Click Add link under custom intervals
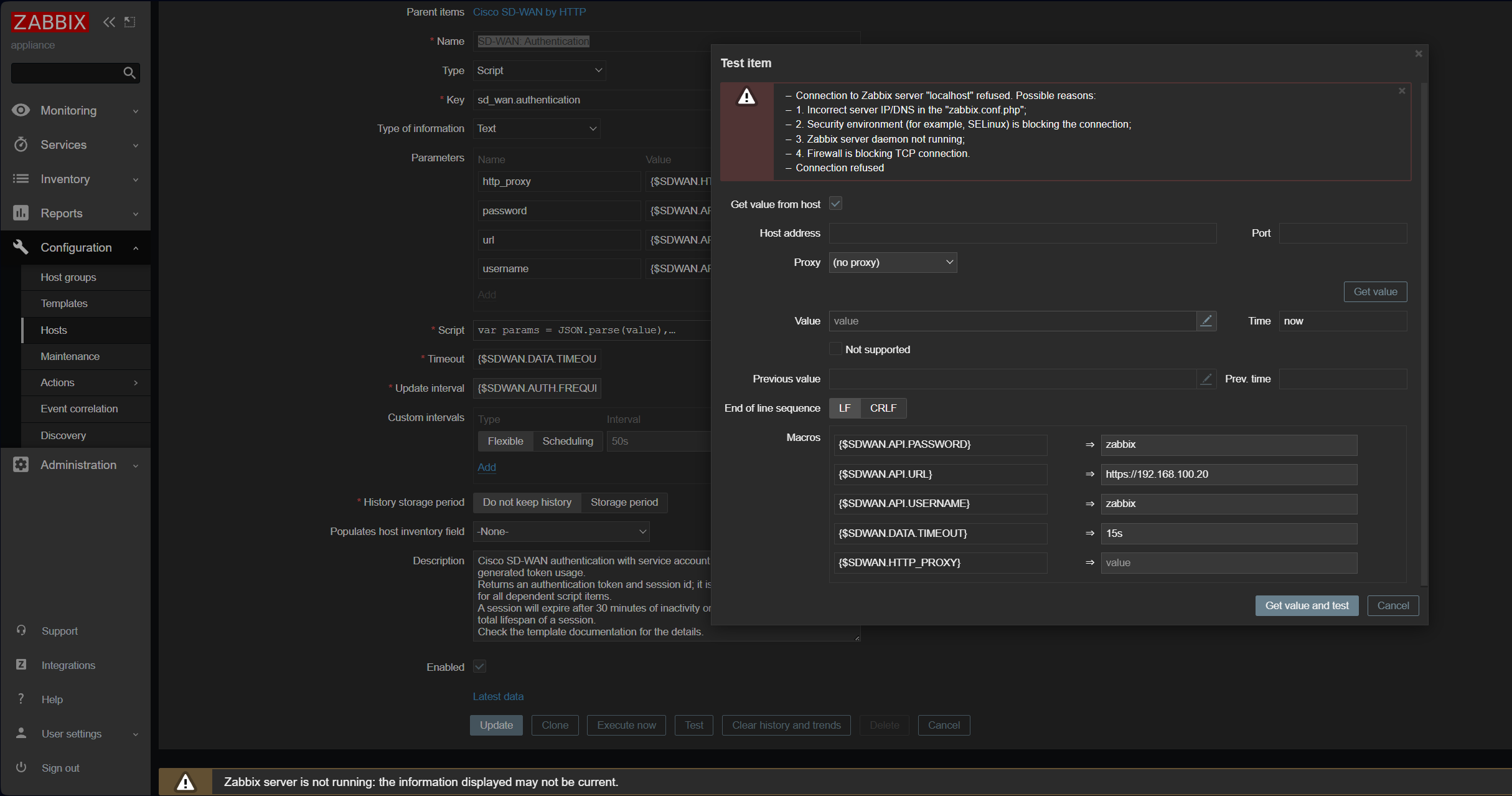 pos(487,467)
